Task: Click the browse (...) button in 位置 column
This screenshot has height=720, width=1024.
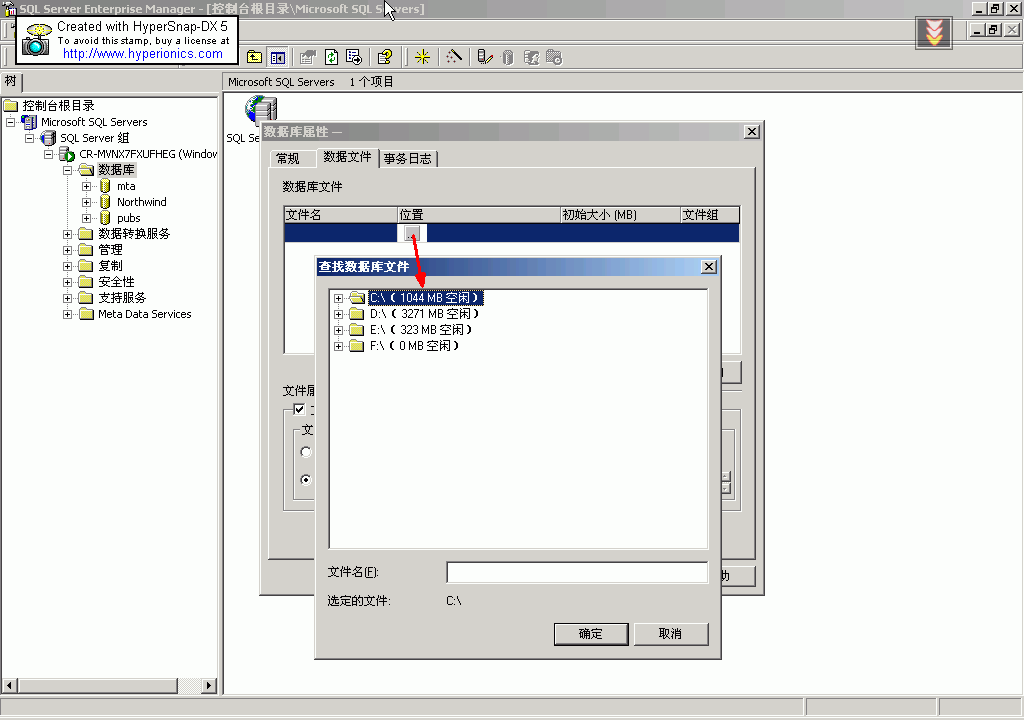Action: click(x=411, y=233)
